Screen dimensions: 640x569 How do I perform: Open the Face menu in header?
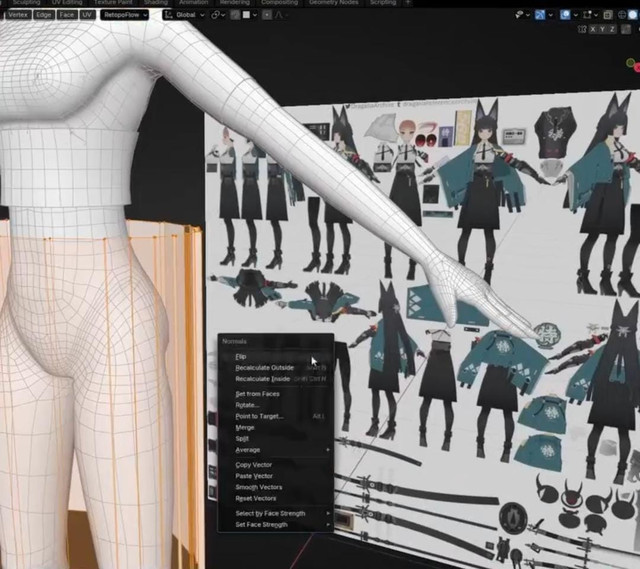click(x=67, y=15)
